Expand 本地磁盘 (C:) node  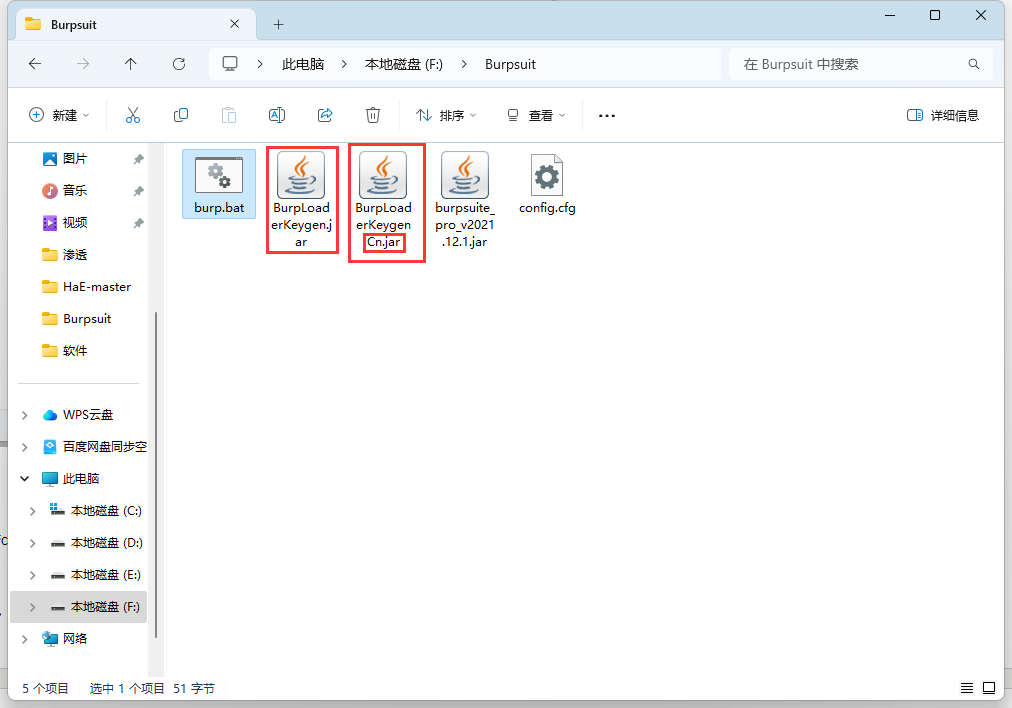click(32, 511)
